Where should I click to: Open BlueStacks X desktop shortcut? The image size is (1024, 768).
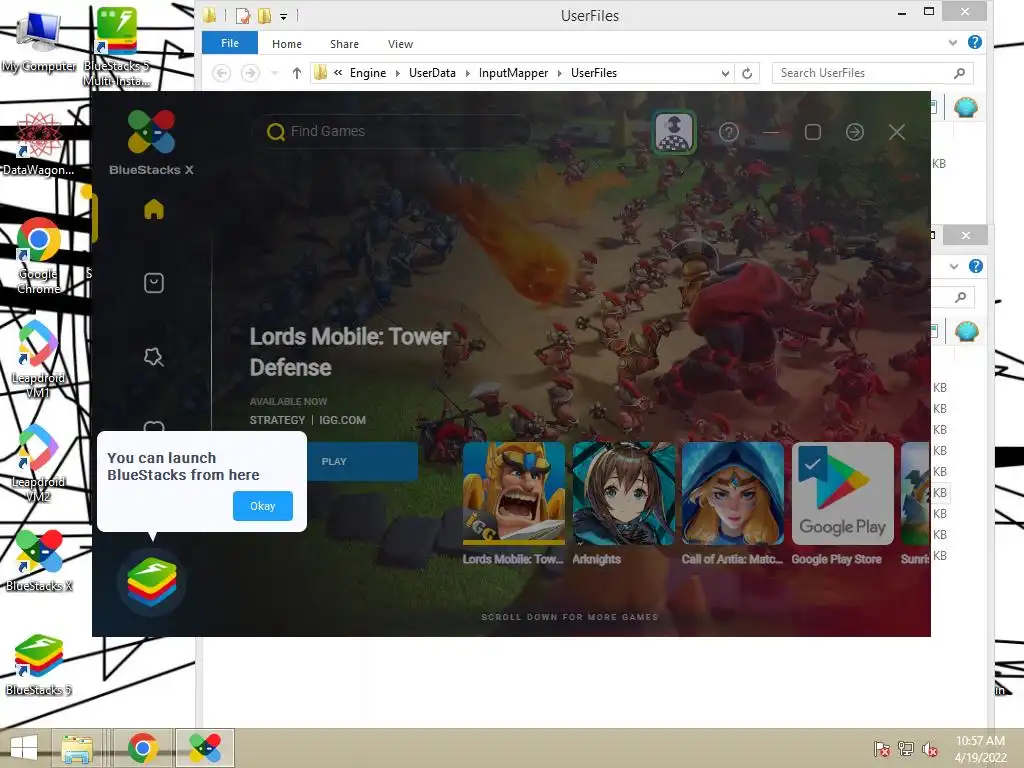click(39, 560)
